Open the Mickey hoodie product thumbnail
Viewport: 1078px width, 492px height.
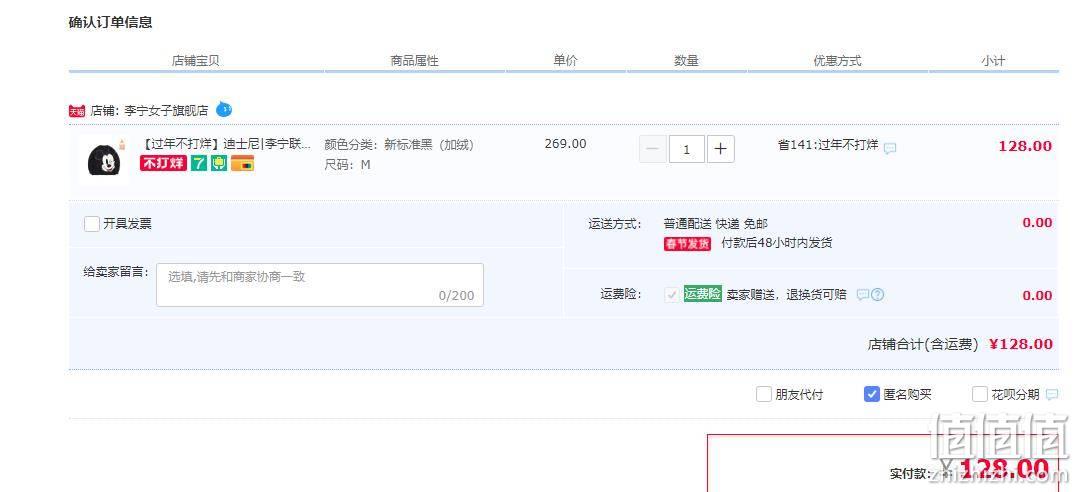(x=104, y=159)
